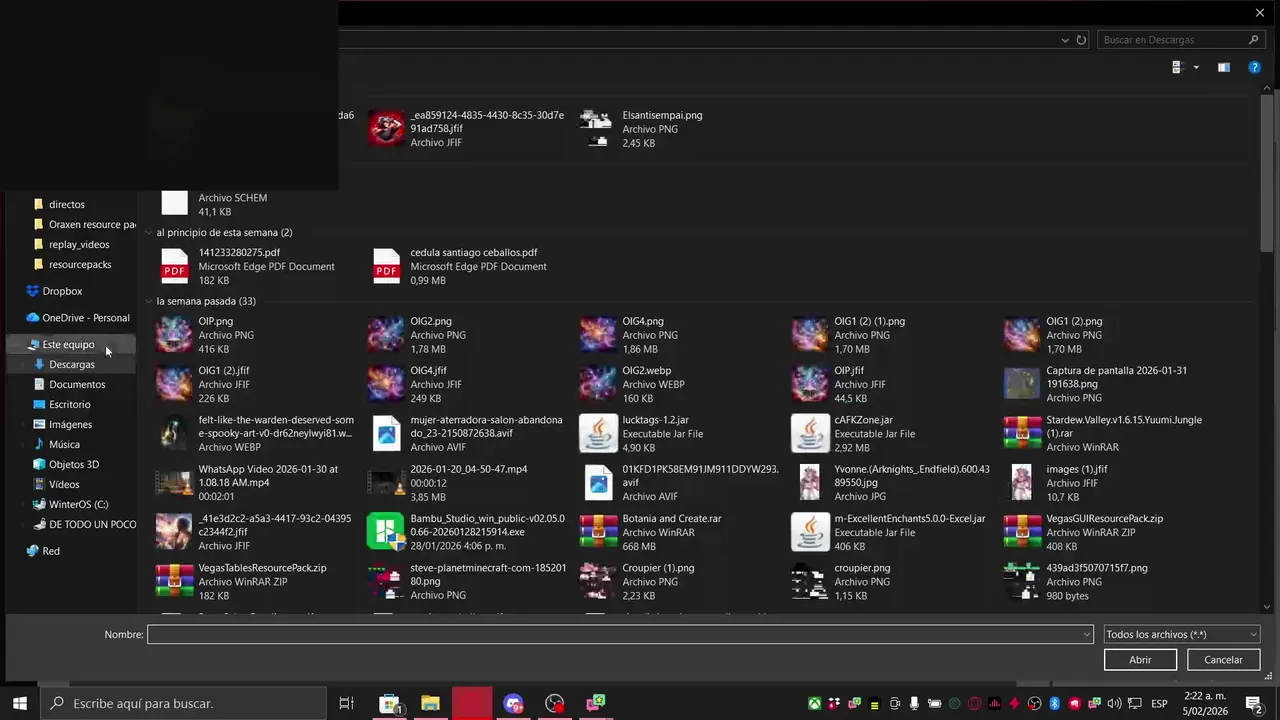Open the Nombre field history dropdown arrow

point(1086,634)
